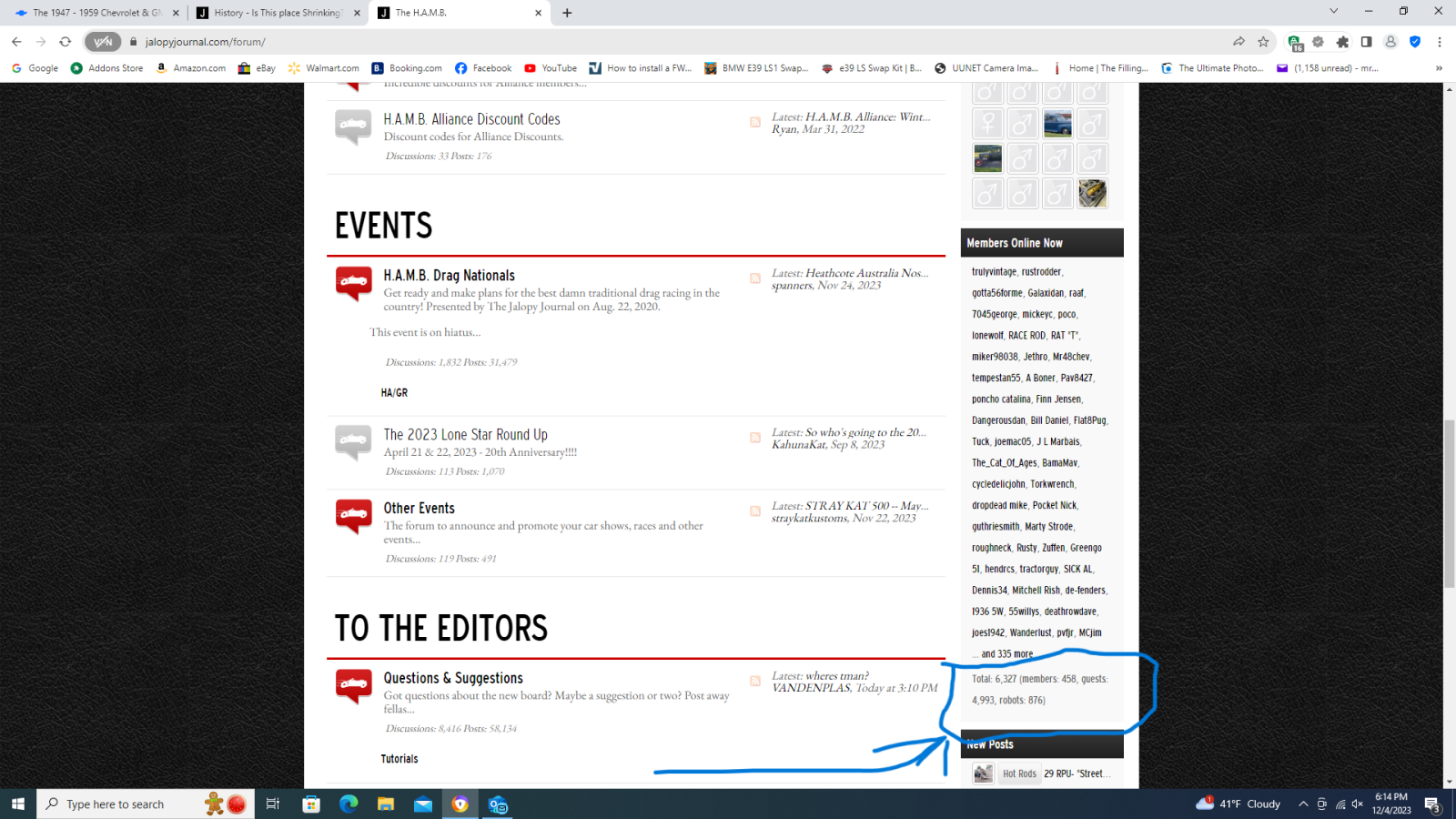The height and width of the screenshot is (819, 1456).
Task: Click the browser back arrow
Action: click(16, 42)
